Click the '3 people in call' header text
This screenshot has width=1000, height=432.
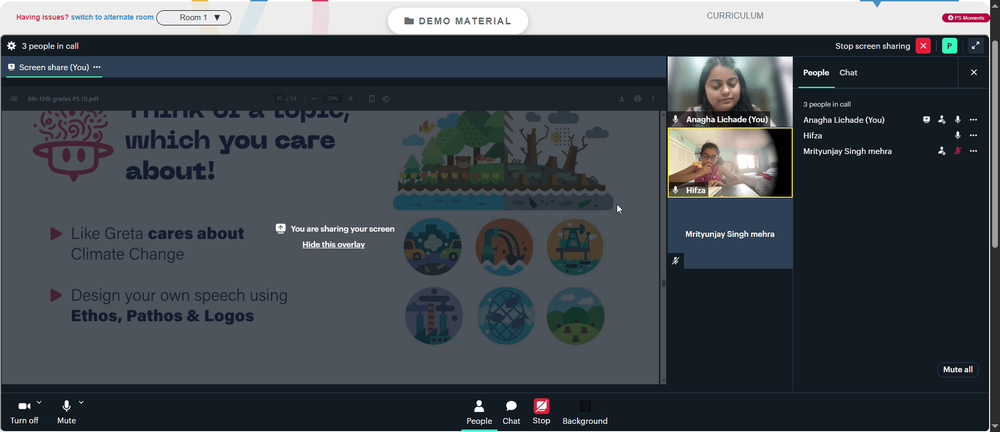click(x=50, y=46)
